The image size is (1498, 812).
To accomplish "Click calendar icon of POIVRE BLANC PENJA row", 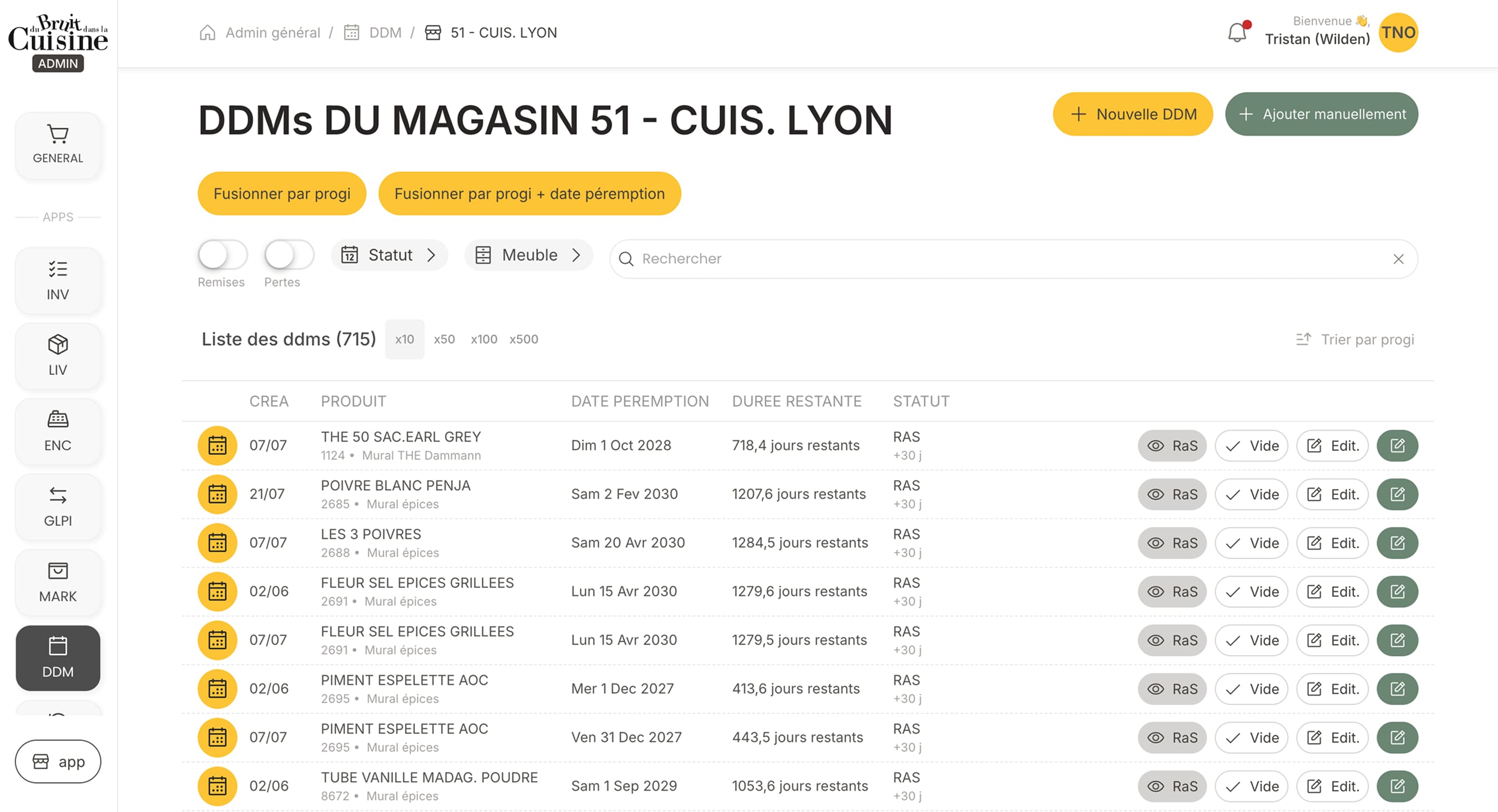I will [217, 495].
